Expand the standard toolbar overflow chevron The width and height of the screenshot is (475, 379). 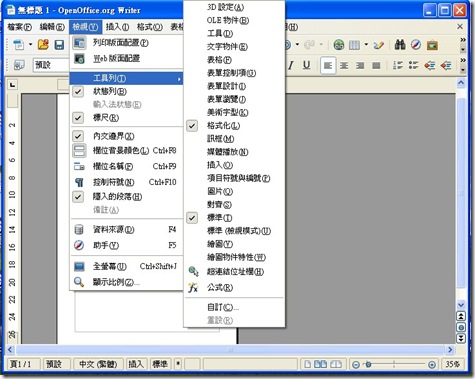[x=463, y=40]
